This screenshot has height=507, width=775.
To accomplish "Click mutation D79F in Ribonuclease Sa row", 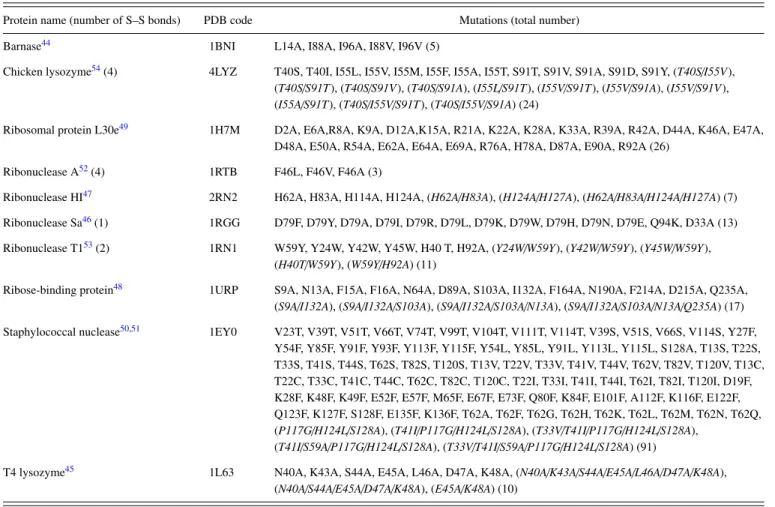I will point(287,223).
